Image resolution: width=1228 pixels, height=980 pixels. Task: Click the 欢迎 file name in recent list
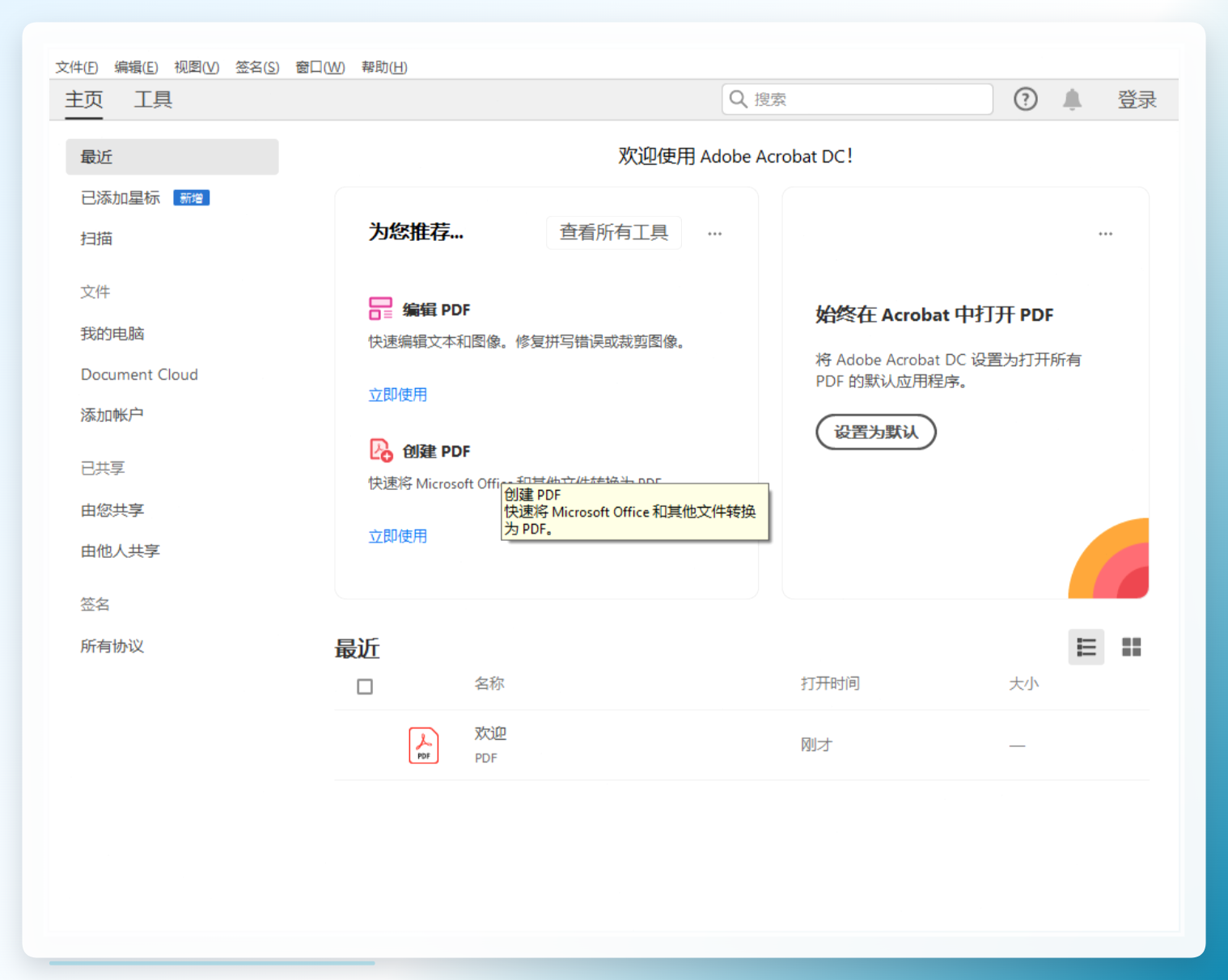tap(490, 733)
